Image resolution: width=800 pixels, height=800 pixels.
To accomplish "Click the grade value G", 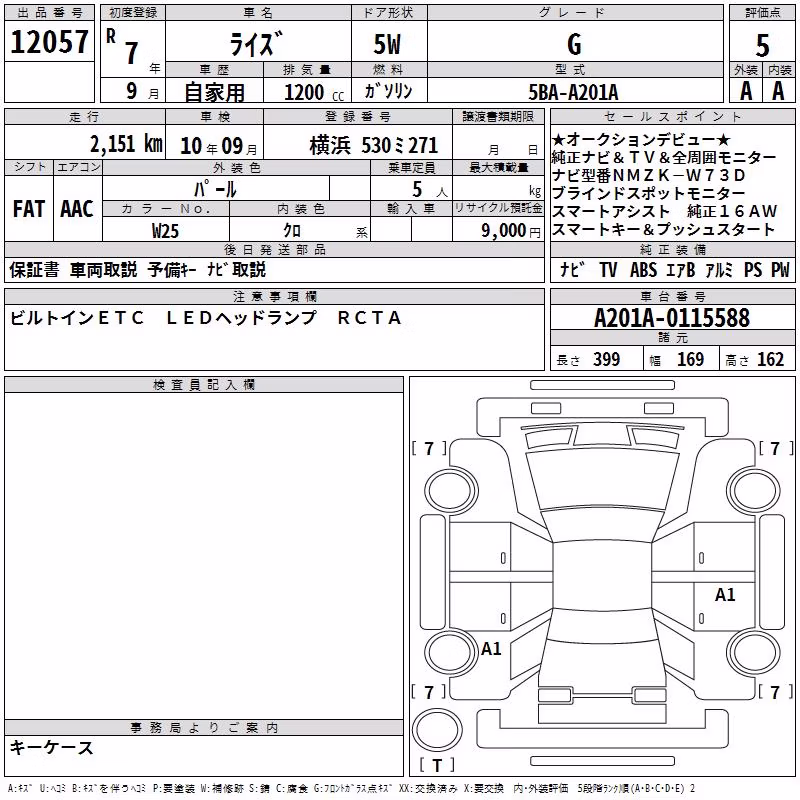I will (574, 44).
